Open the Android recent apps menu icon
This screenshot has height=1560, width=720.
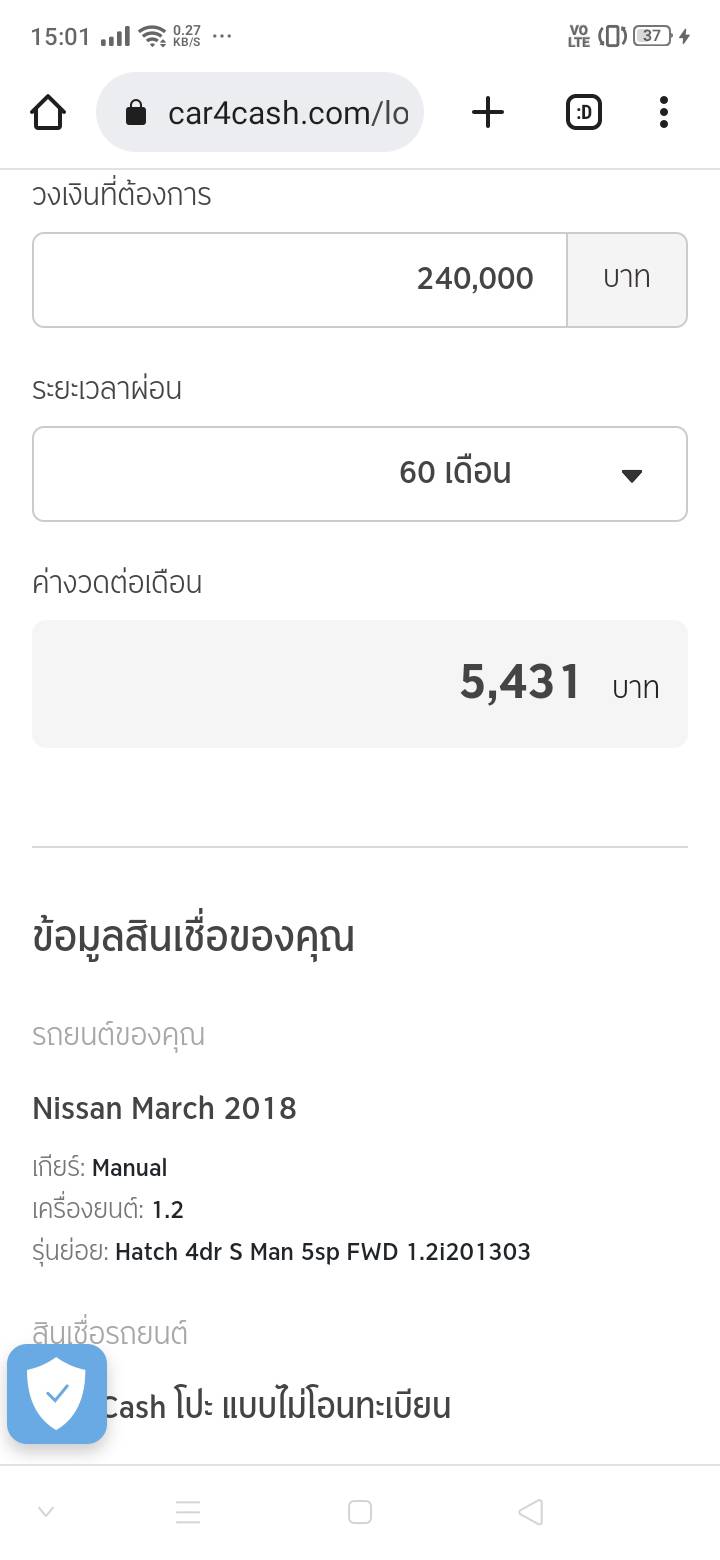pos(188,1512)
